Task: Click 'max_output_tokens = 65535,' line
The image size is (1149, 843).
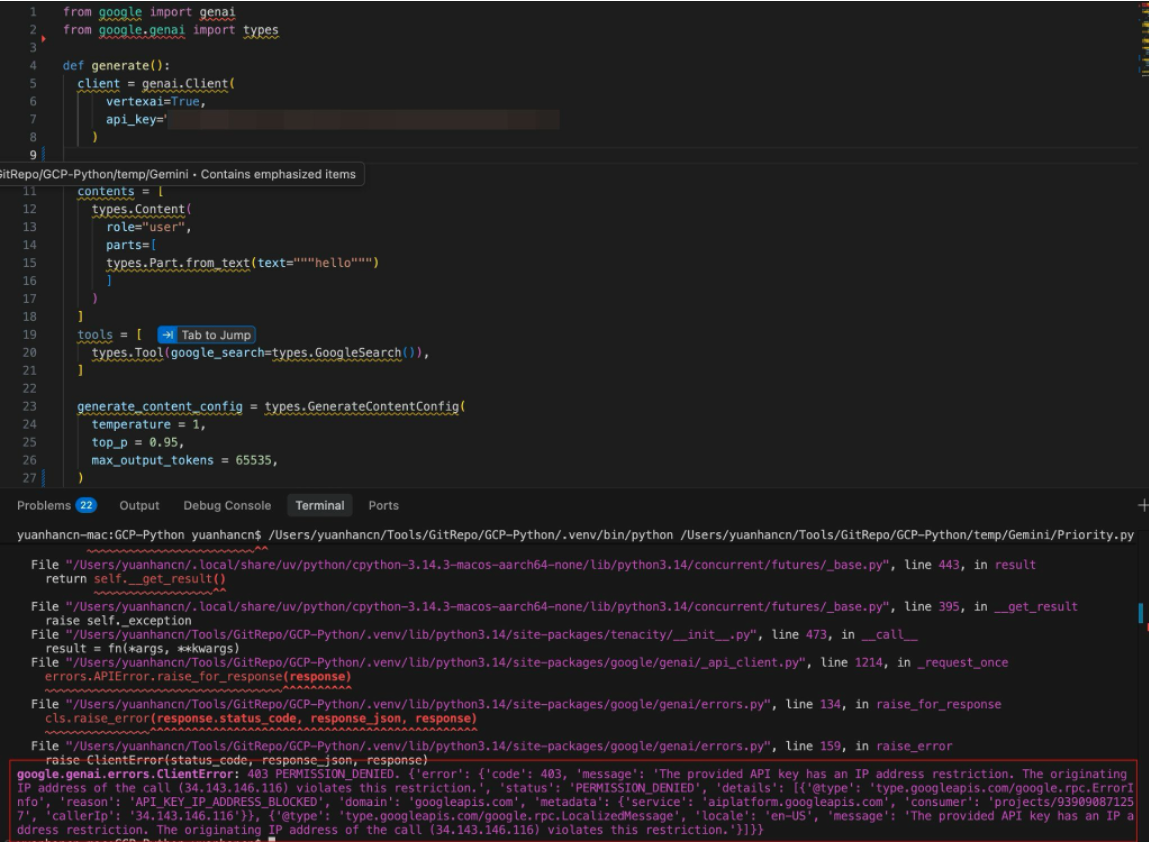Action: [185, 460]
